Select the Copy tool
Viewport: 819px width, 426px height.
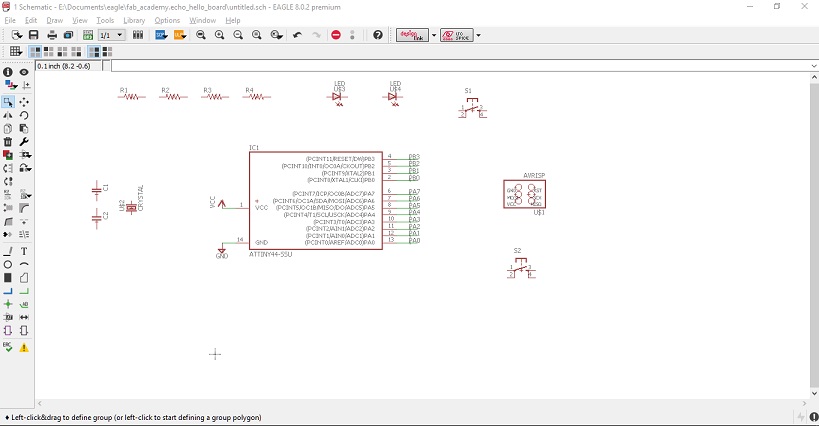tap(8, 128)
